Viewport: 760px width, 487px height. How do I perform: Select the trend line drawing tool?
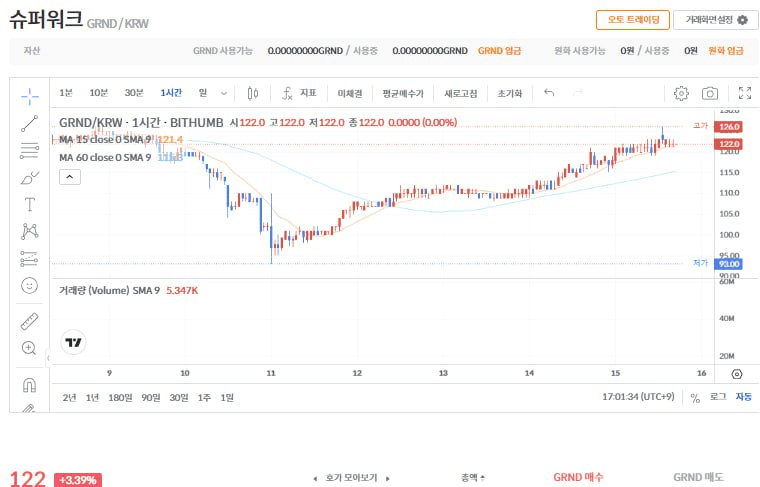pos(30,124)
